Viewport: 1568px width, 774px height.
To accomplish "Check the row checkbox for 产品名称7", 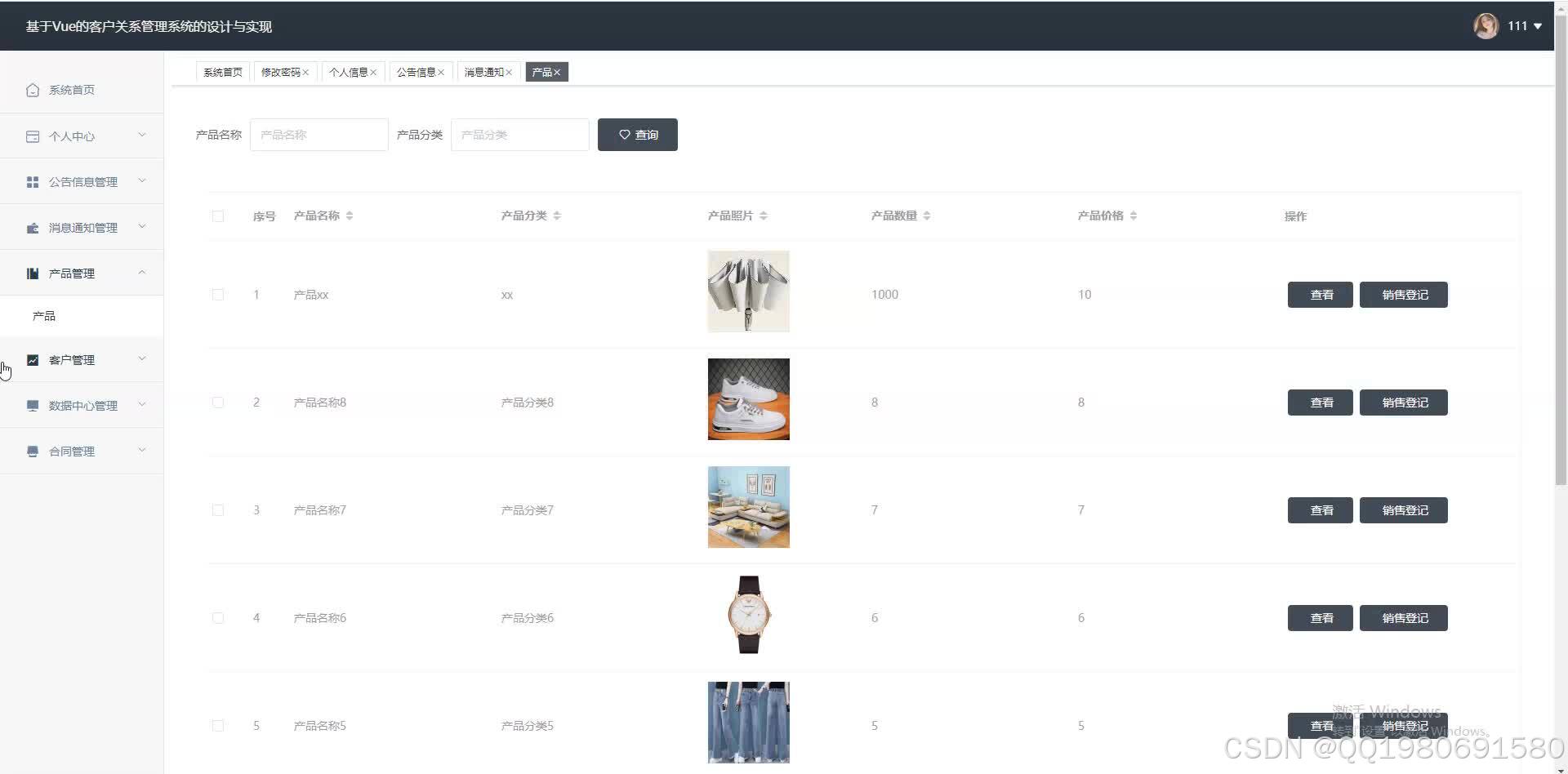I will (x=218, y=510).
